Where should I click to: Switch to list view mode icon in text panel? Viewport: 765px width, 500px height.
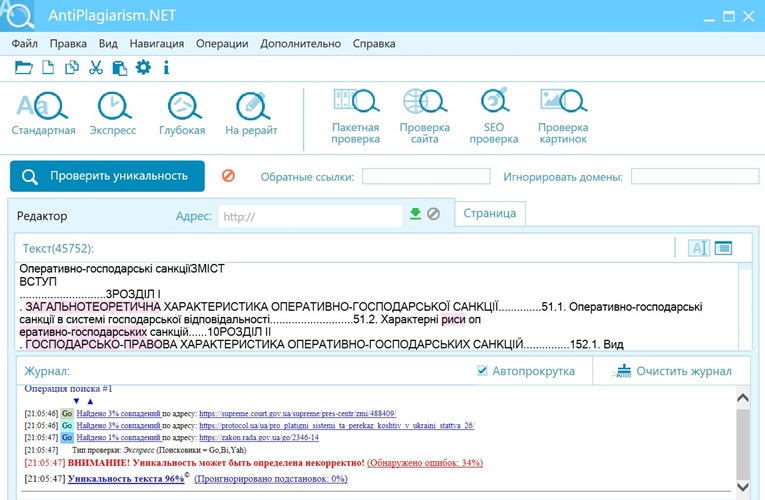[724, 248]
